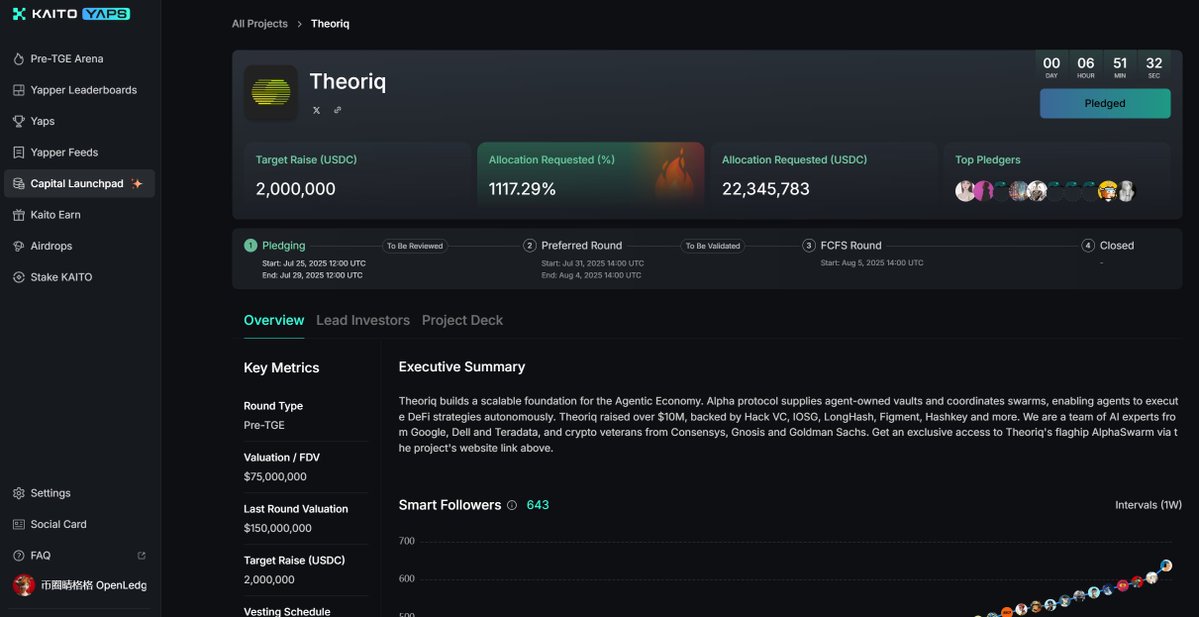Click the Closed step 4 marker
Image resolution: width=1199 pixels, height=617 pixels.
point(1087,245)
